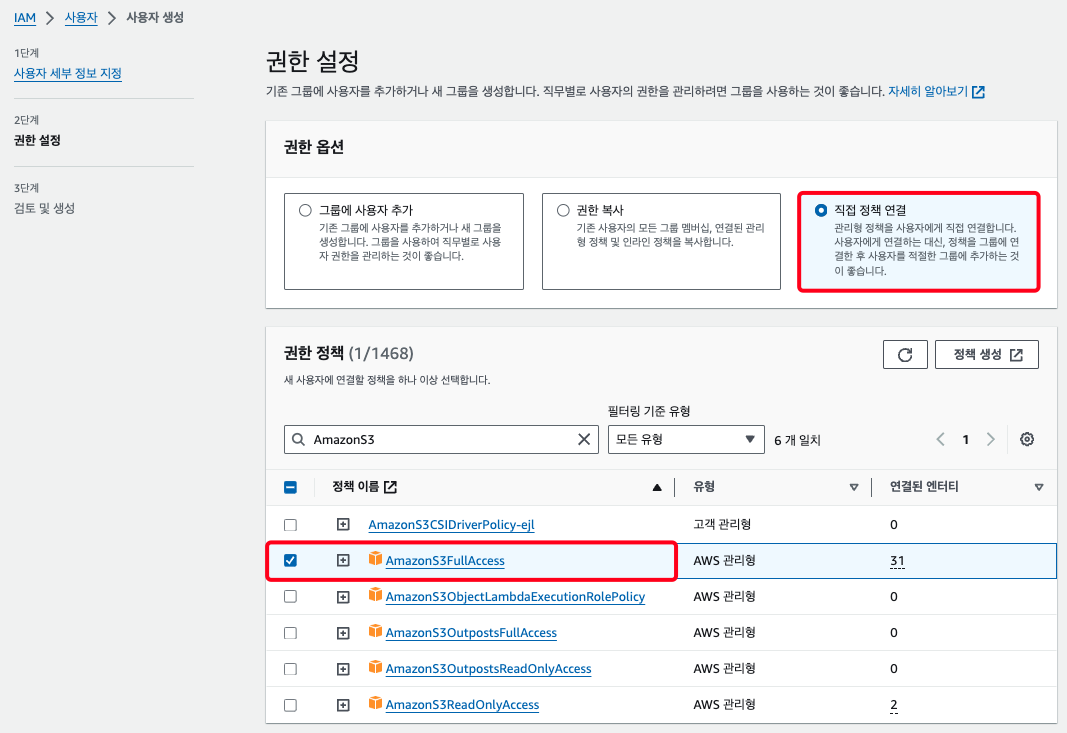Open the table preferences gear icon
The width and height of the screenshot is (1067, 733).
(1026, 439)
